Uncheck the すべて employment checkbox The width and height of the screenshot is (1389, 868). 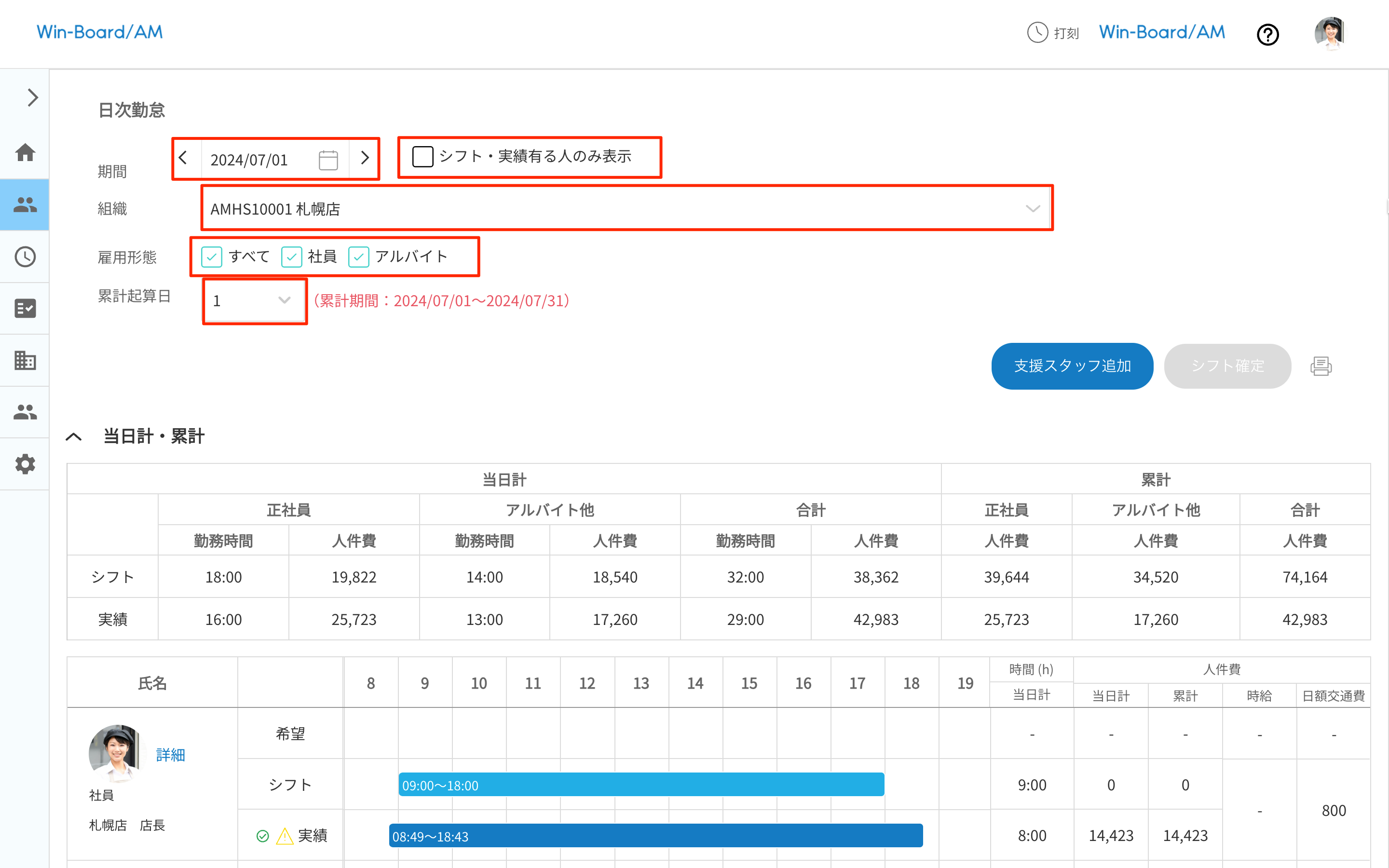pos(212,257)
